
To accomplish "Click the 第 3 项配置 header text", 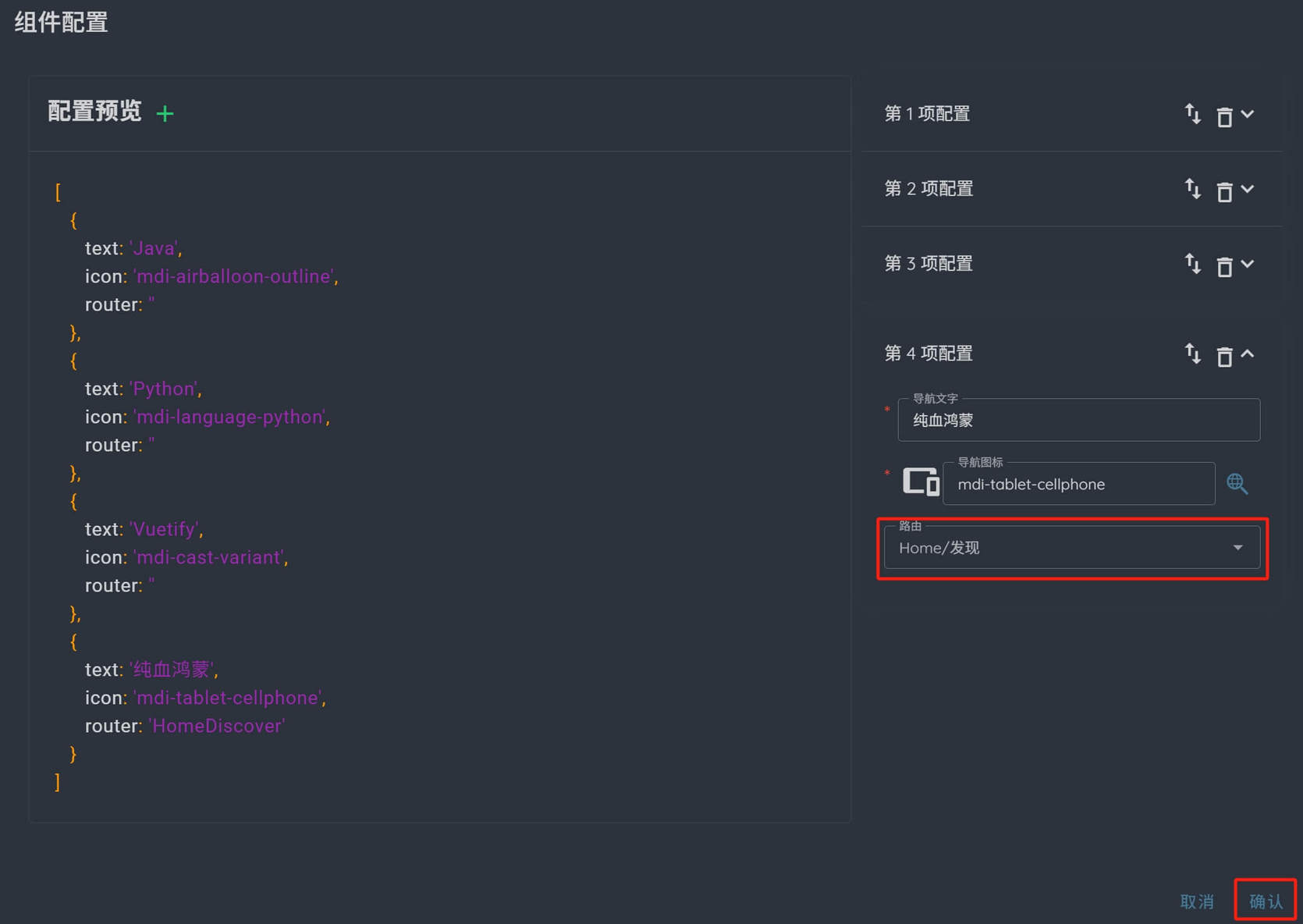I will point(928,264).
